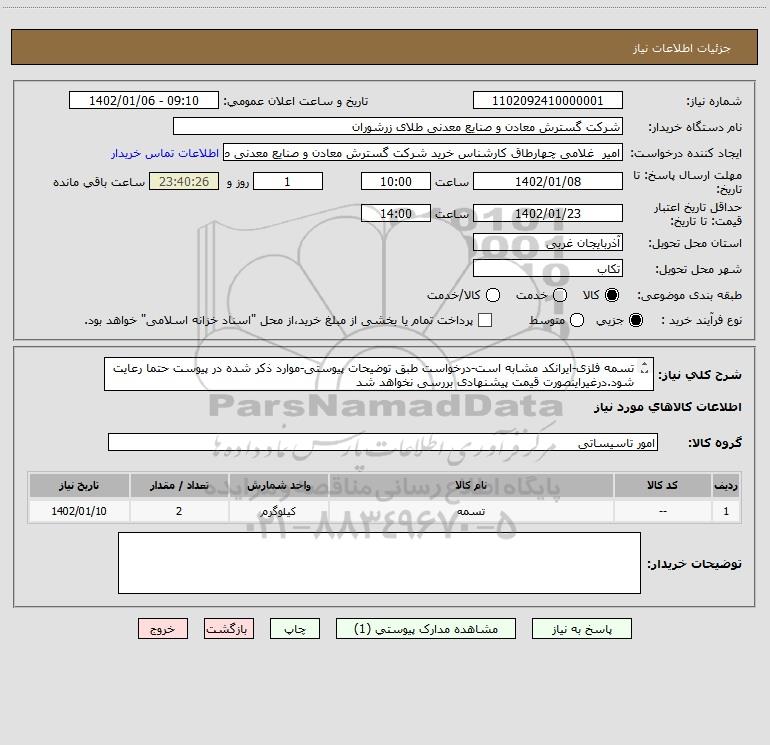770x745 pixels.
Task: Click the استان محل تحویل آذربایجان غربی field
Action: click(x=548, y=242)
